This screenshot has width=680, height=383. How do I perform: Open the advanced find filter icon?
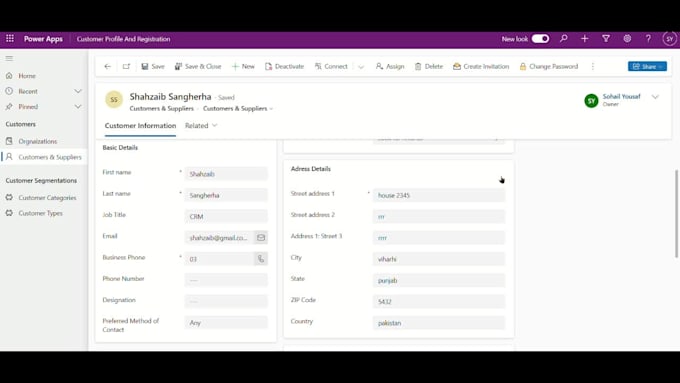(606, 39)
